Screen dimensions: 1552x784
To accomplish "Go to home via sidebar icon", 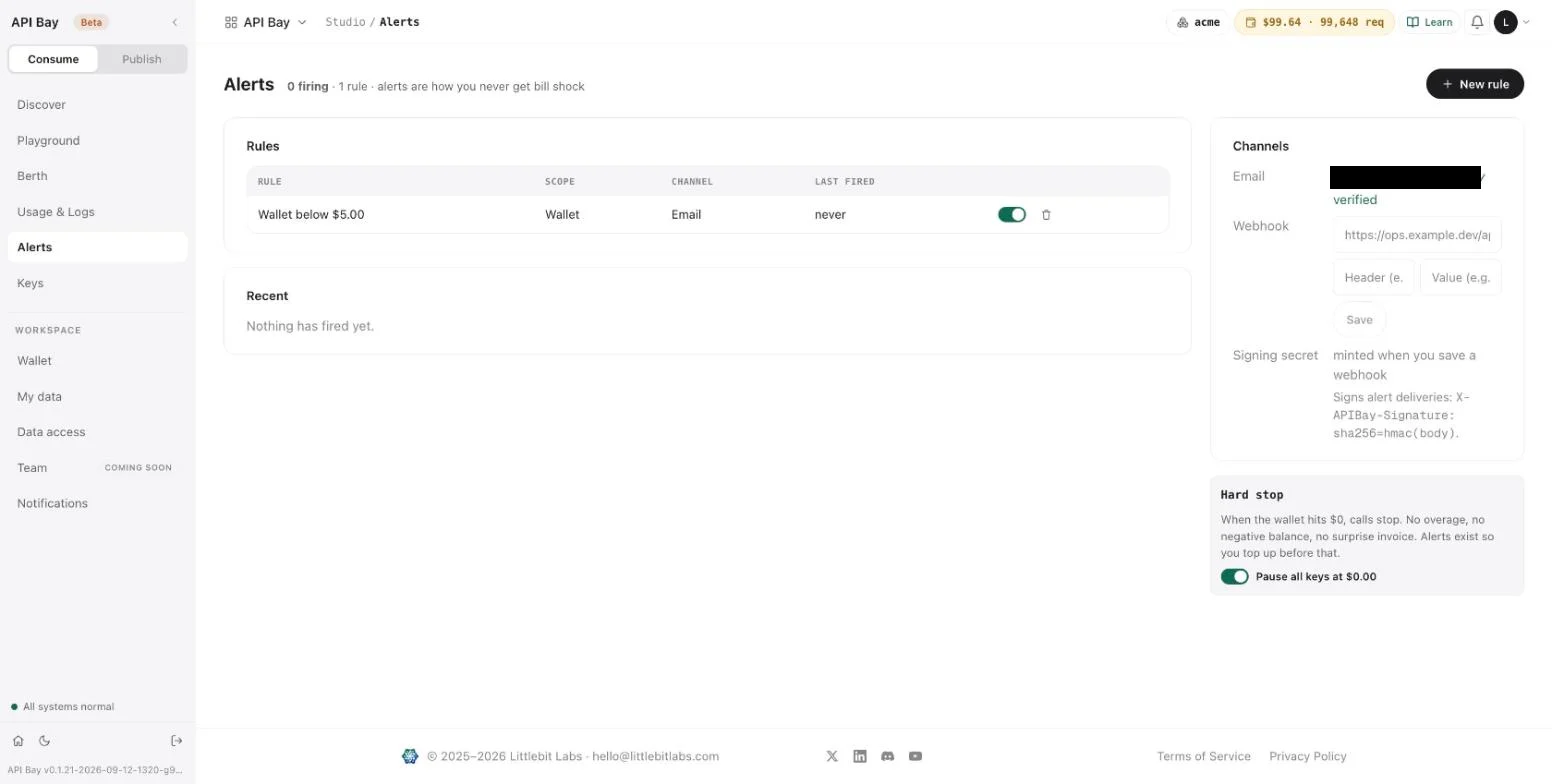I will point(18,741).
